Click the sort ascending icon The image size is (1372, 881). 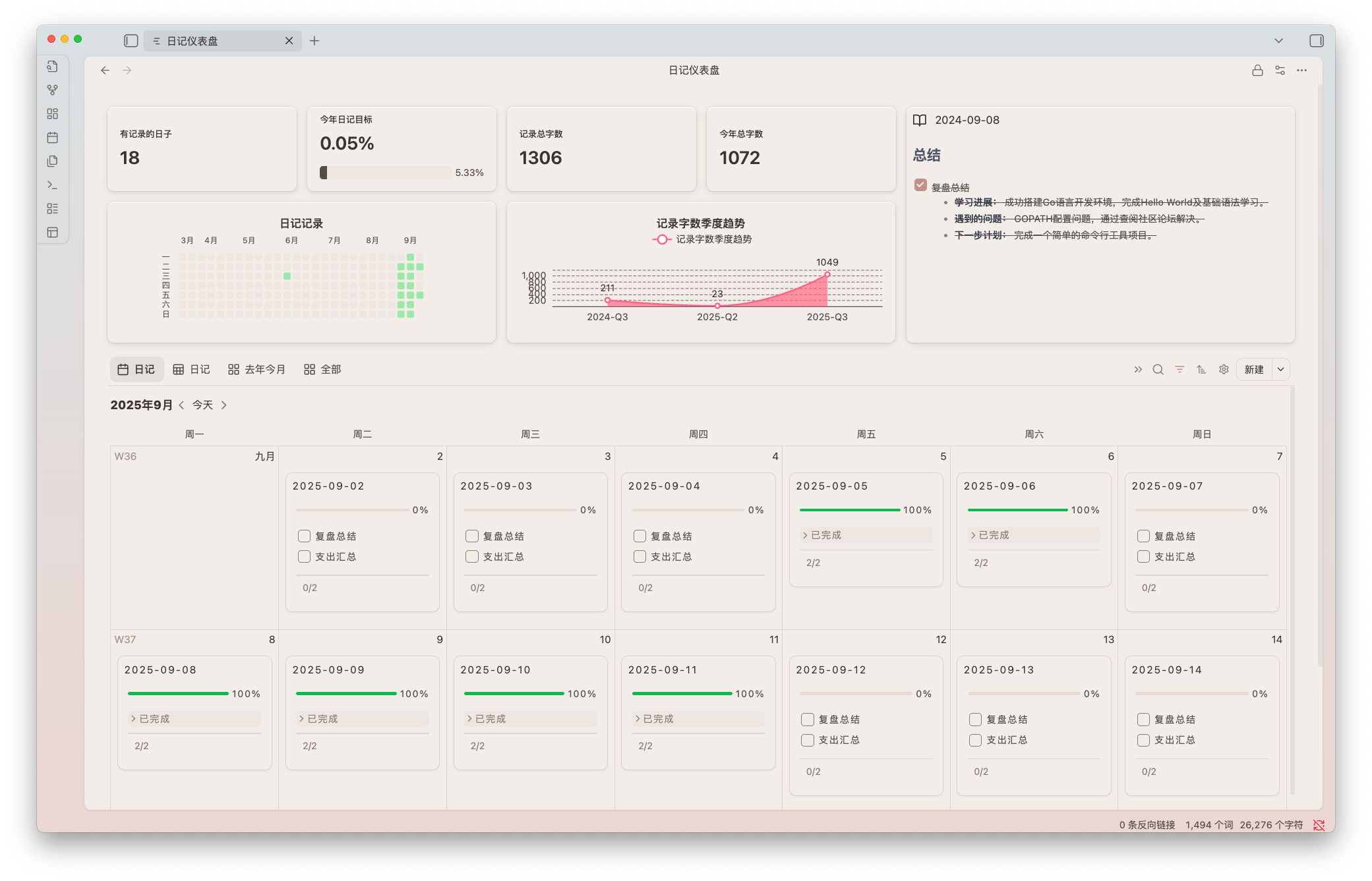tap(1201, 370)
